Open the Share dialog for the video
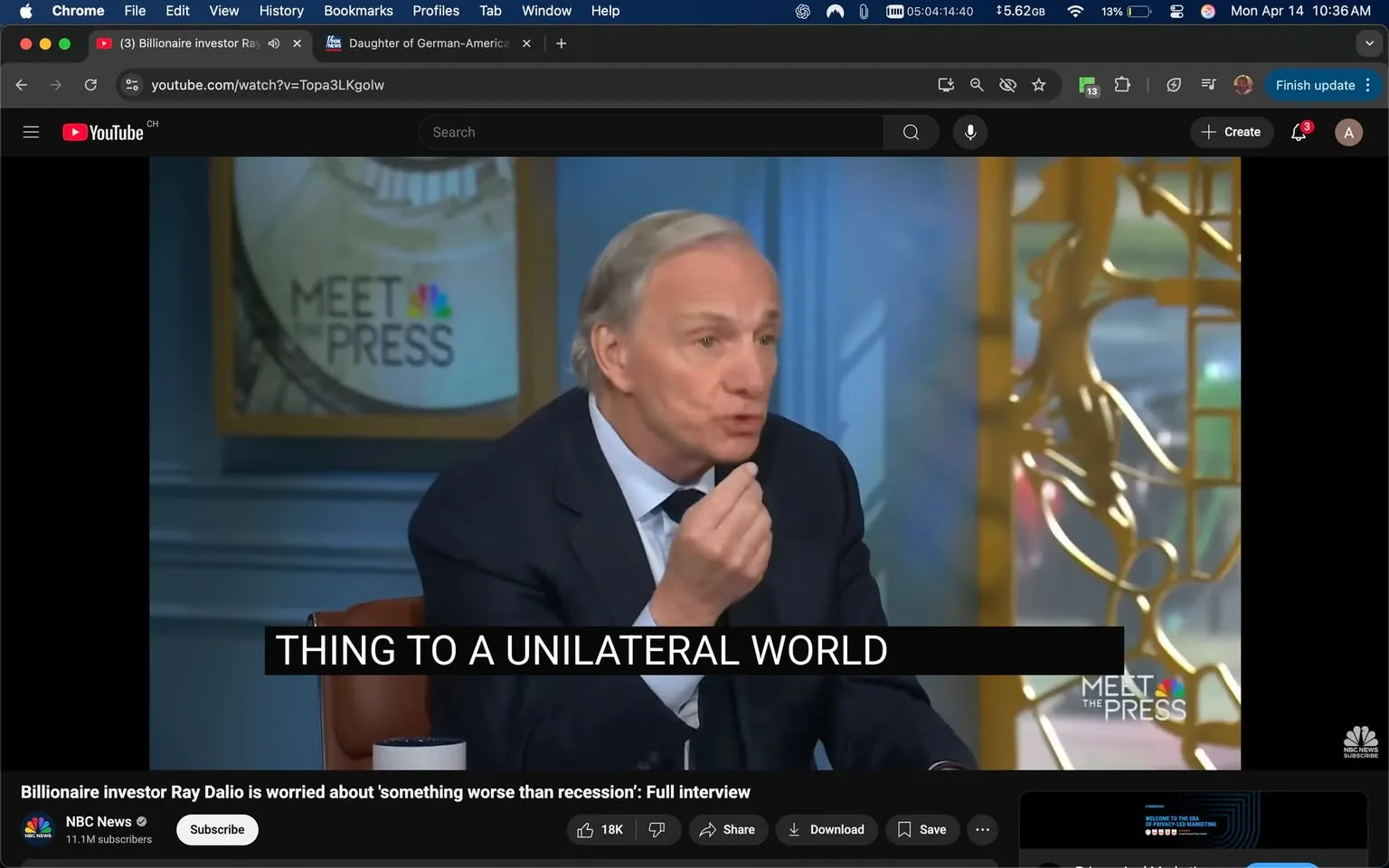1389x868 pixels. click(728, 829)
